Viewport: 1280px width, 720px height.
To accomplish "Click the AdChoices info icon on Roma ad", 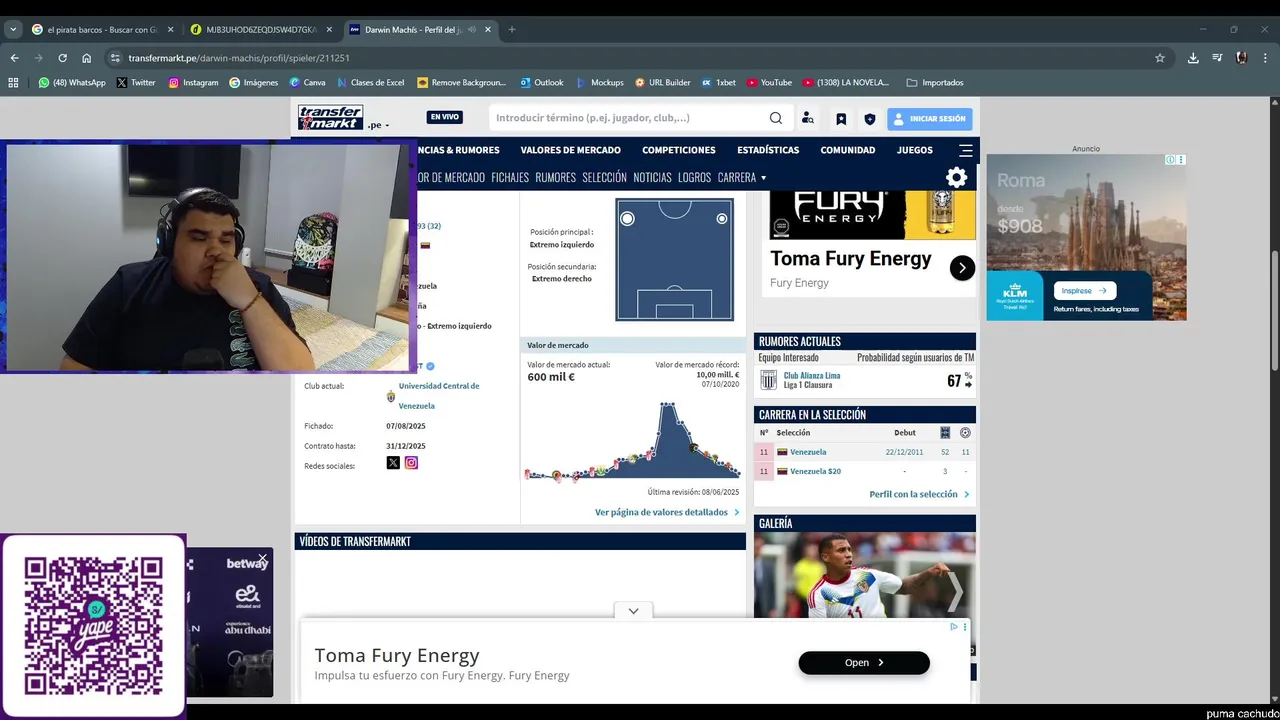I will click(x=1171, y=160).
